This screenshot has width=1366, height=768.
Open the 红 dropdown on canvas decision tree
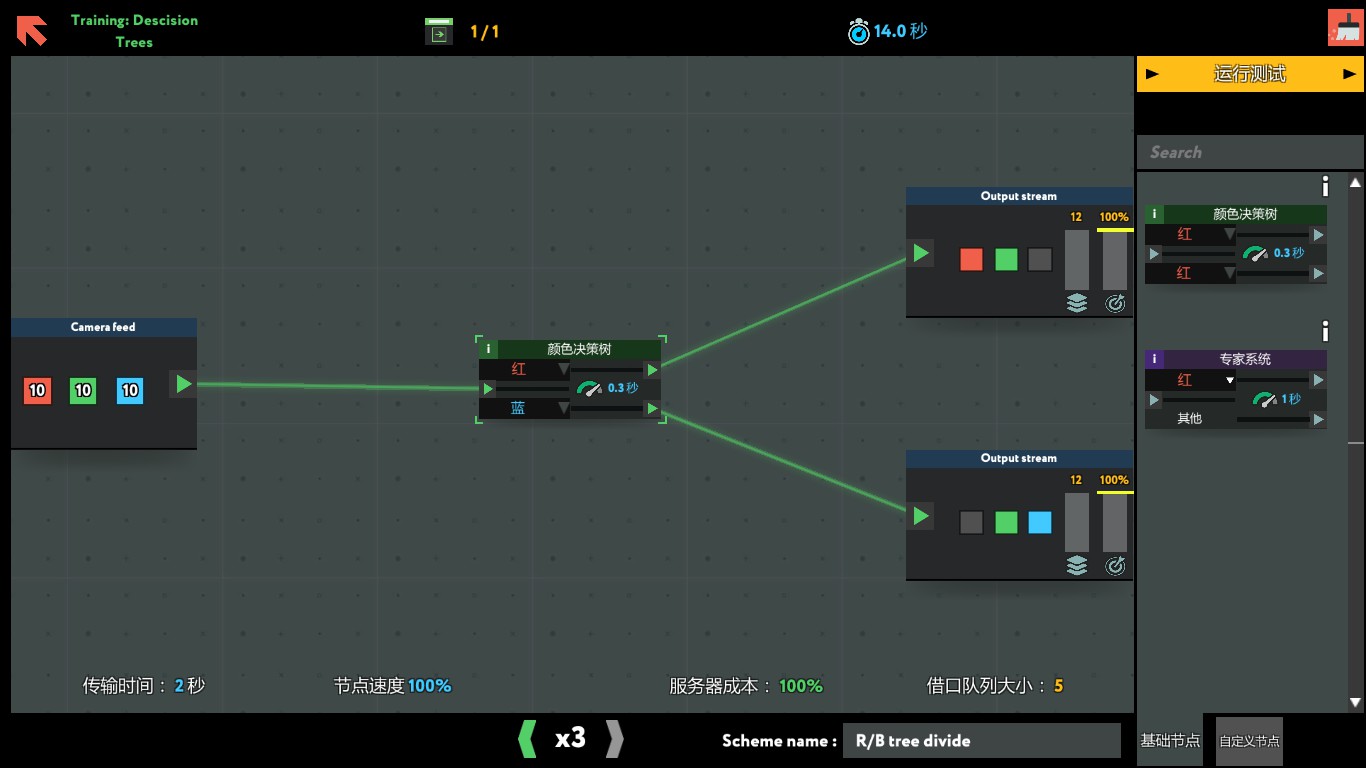(524, 369)
